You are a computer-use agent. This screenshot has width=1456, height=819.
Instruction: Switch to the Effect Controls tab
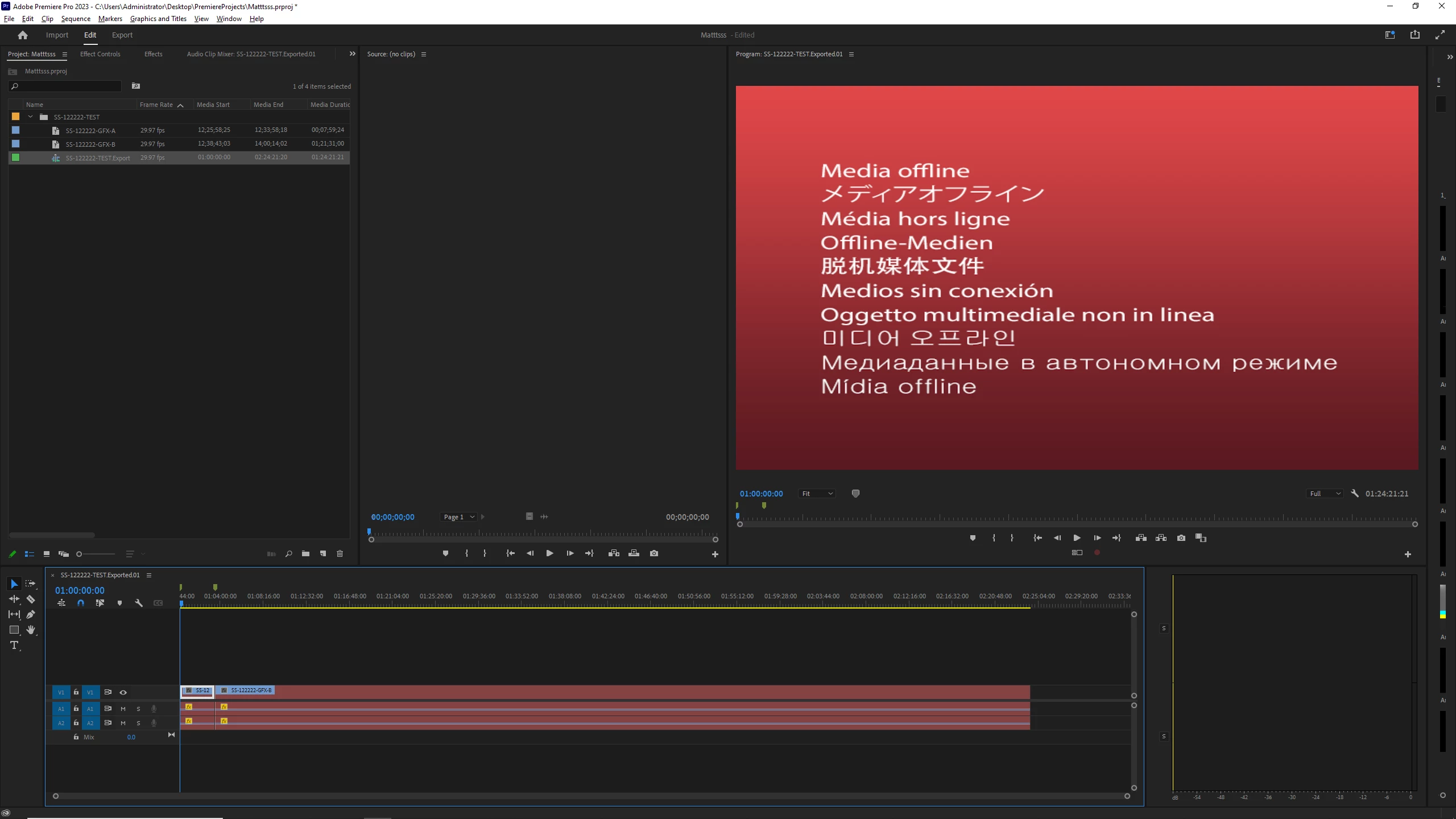(x=100, y=54)
